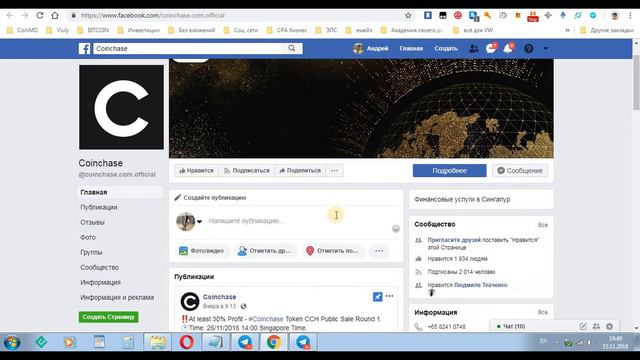Open the first Telegram taskbar icon
The height and width of the screenshot is (360, 640).
coord(245,342)
